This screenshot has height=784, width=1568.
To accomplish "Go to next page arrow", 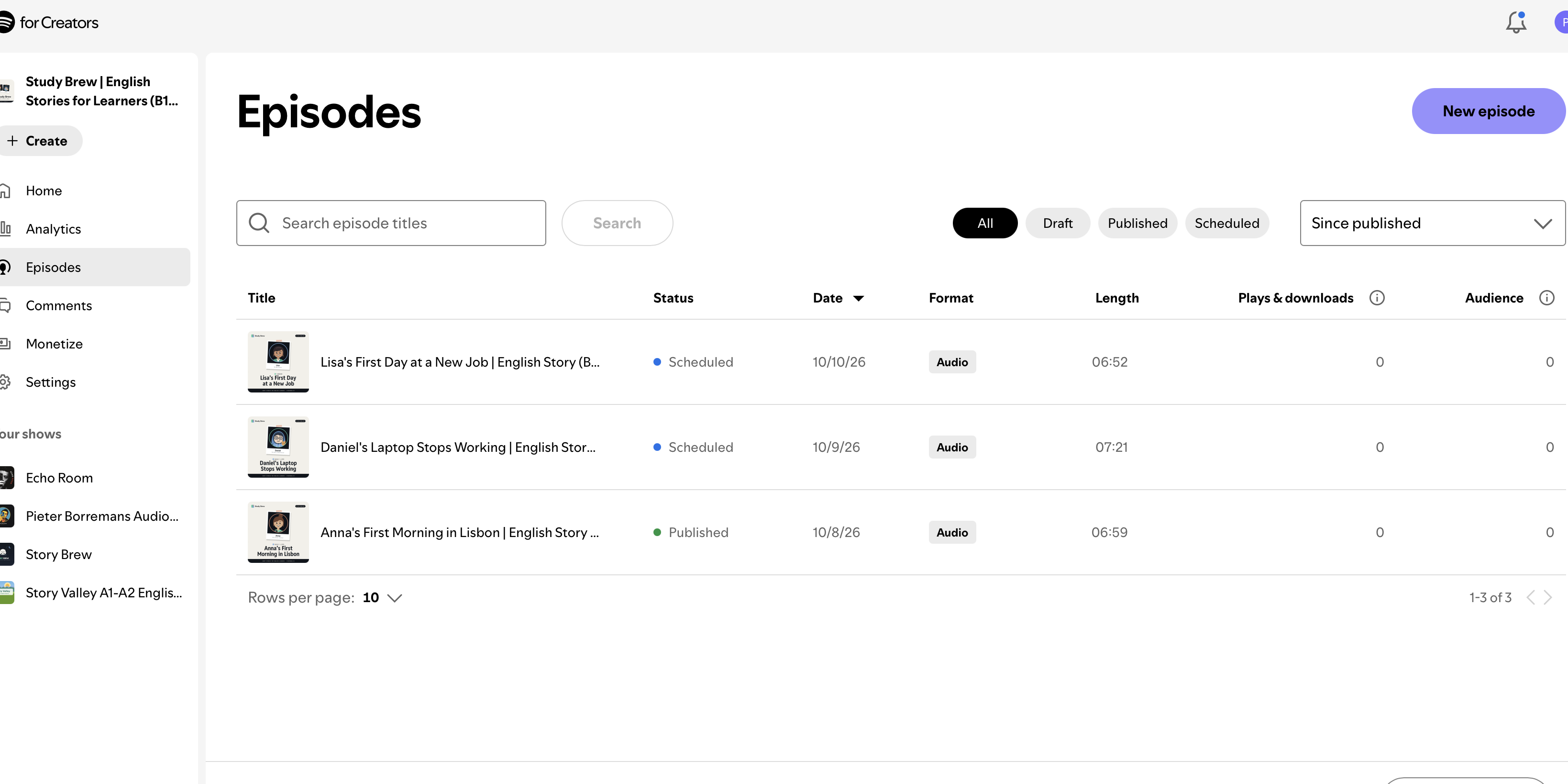I will pos(1548,598).
